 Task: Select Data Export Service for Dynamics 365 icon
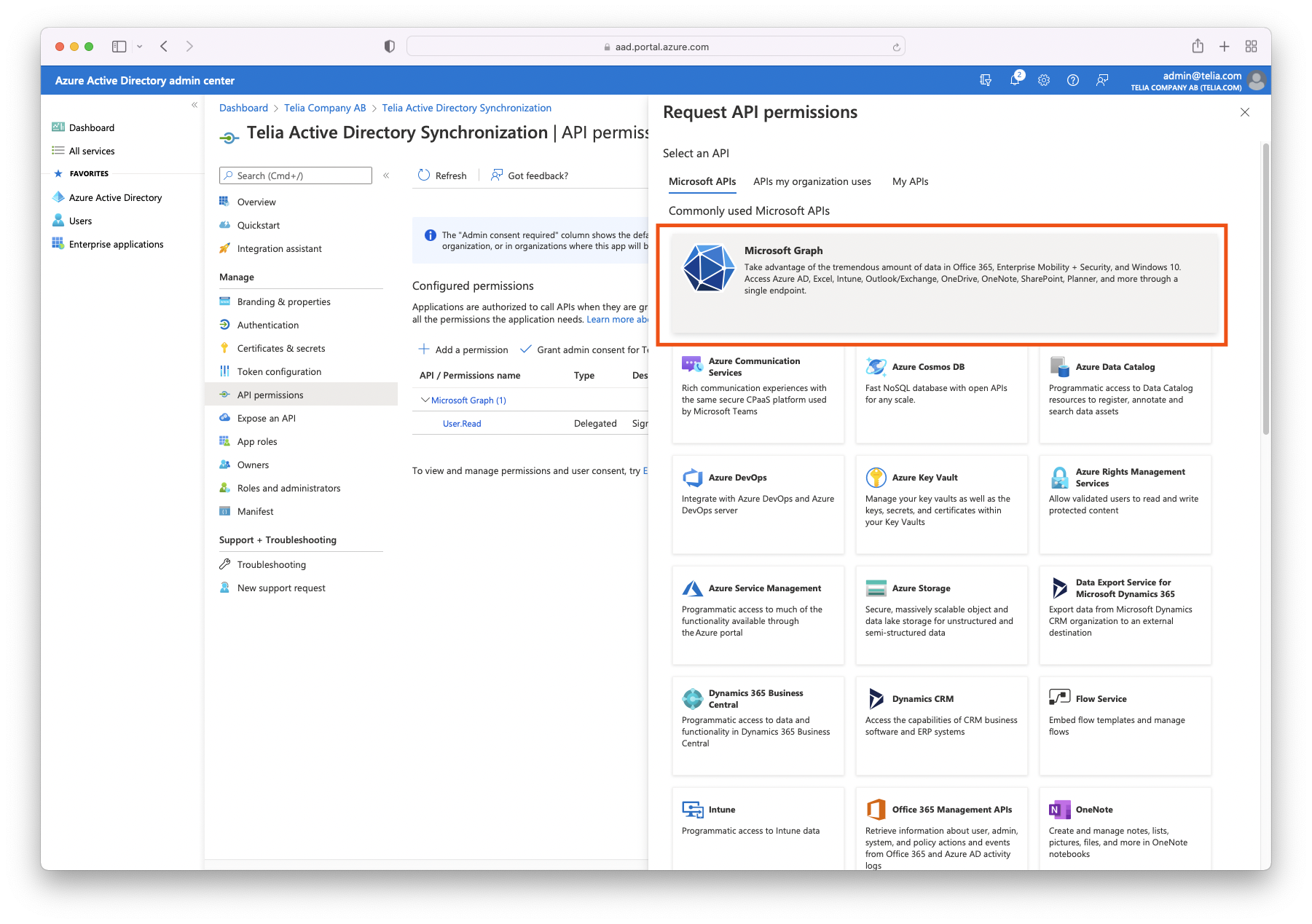coord(1059,588)
